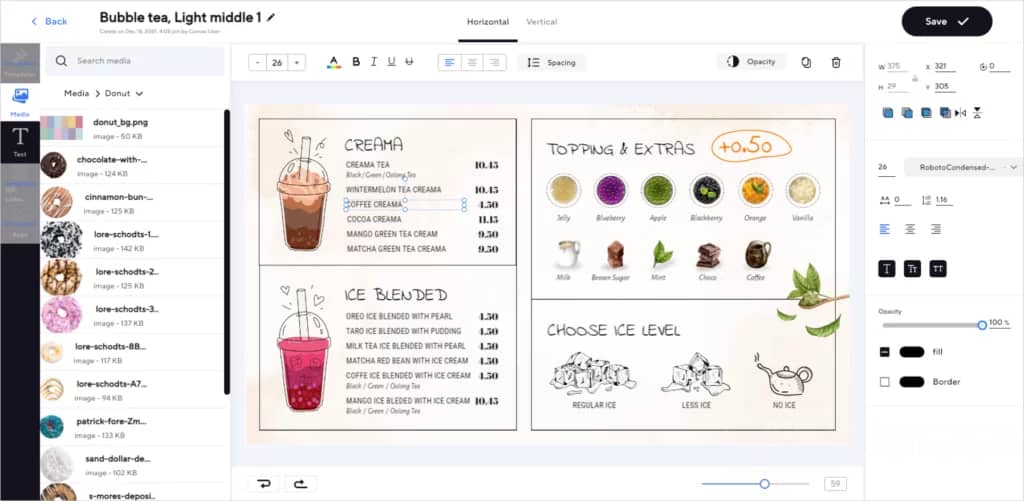
Task: Go Back to the previous page
Action: coord(49,22)
